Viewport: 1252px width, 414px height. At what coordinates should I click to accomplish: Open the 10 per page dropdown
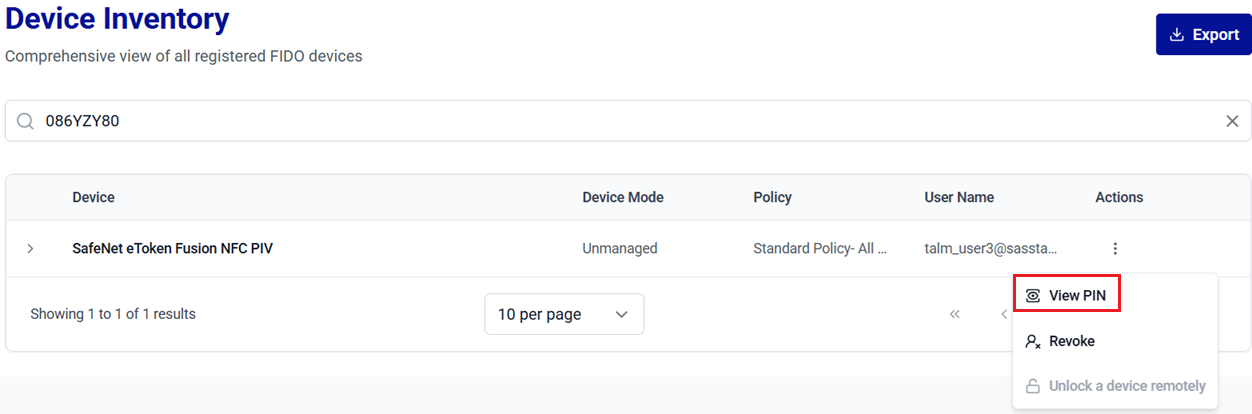[564, 314]
